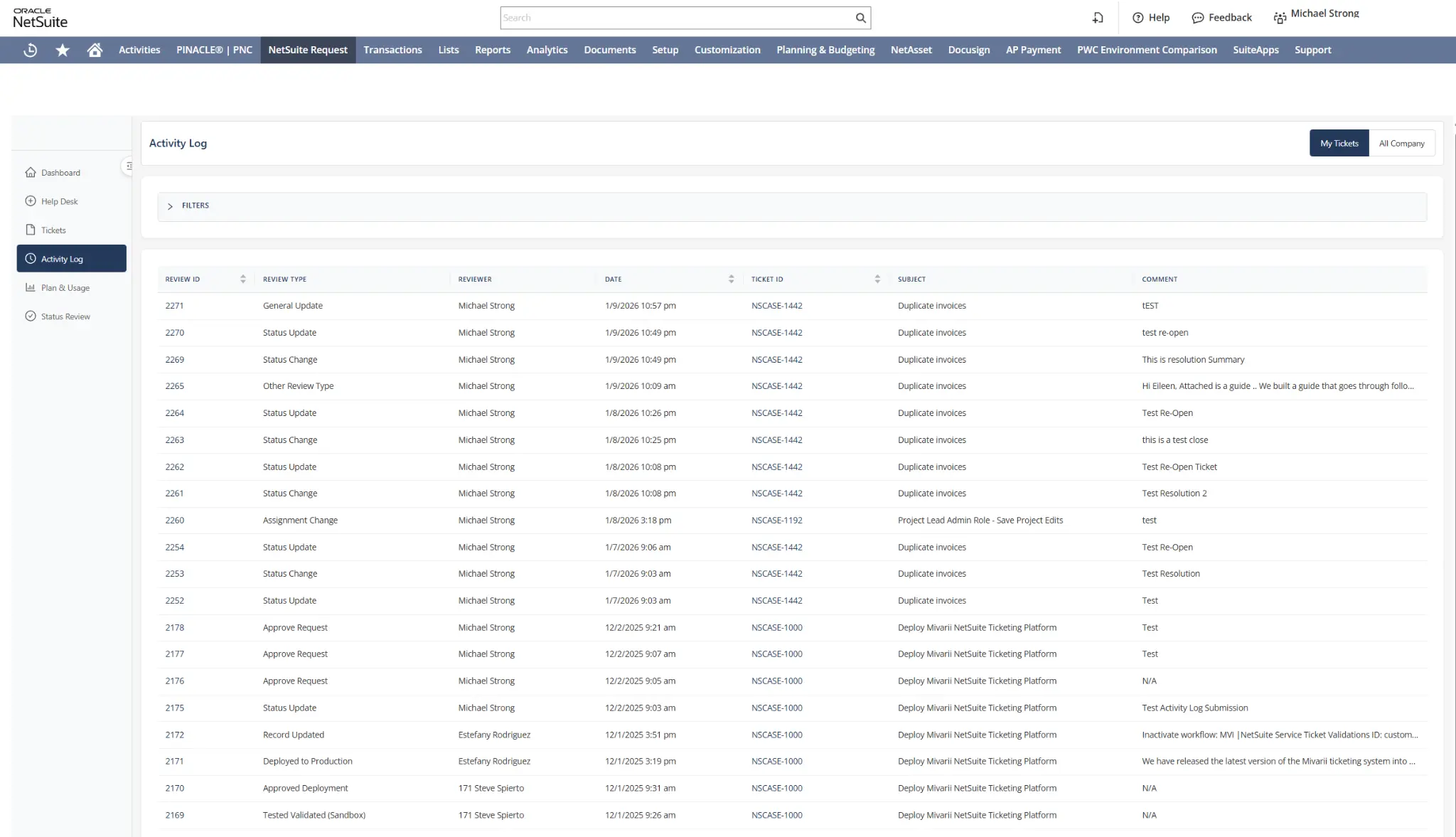Open the Docusign menu
Viewport: 1456px width, 837px height.
[968, 50]
